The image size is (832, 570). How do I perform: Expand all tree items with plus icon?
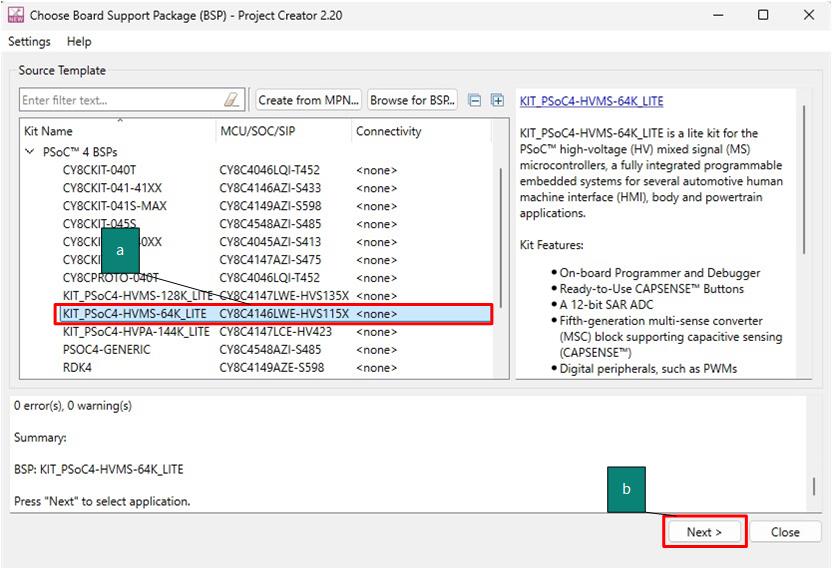click(x=497, y=100)
